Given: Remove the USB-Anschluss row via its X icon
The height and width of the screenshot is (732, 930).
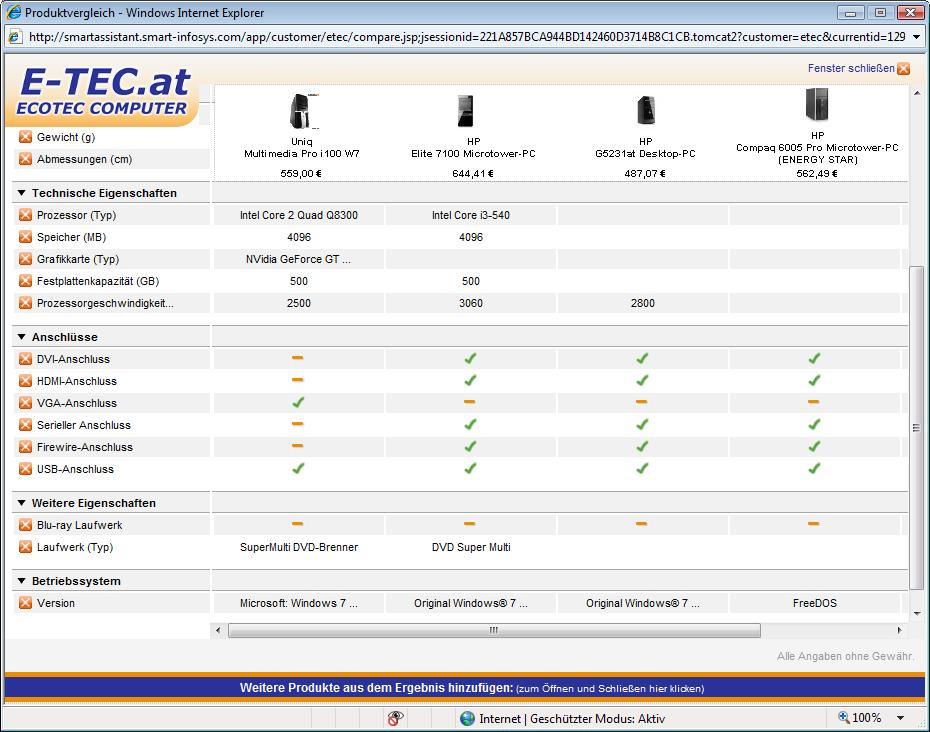Looking at the screenshot, I should point(25,469).
